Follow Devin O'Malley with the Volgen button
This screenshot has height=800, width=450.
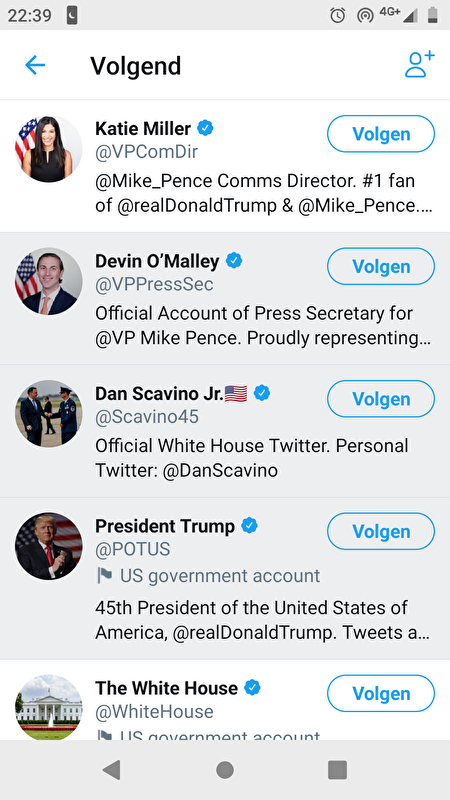[381, 266]
